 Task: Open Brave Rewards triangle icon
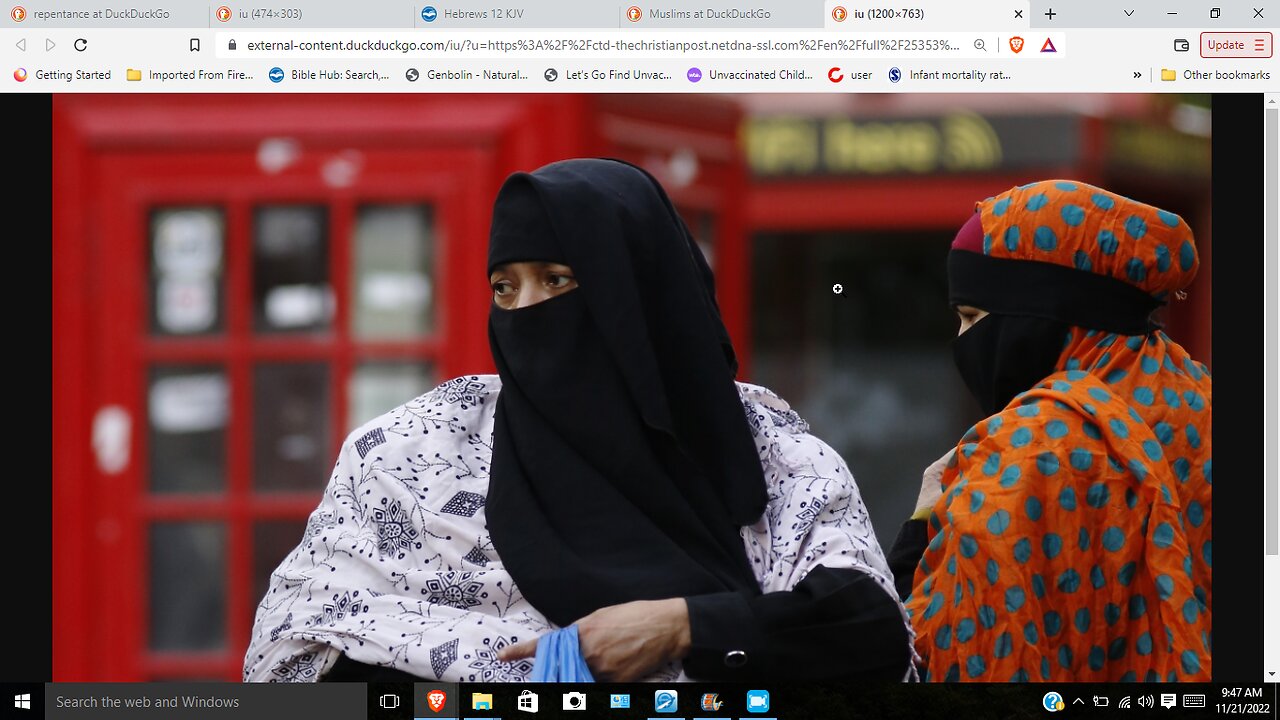pyautogui.click(x=1048, y=45)
